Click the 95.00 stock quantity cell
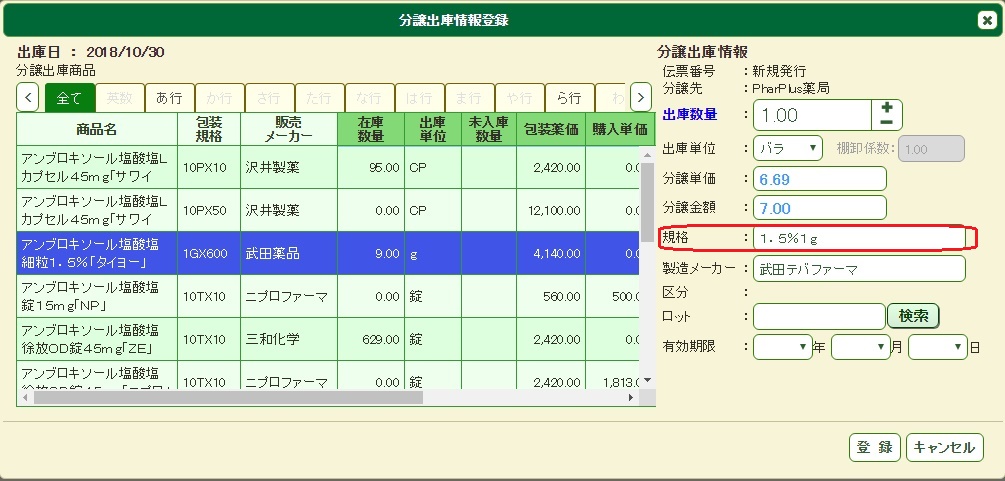1005x481 pixels. [371, 167]
